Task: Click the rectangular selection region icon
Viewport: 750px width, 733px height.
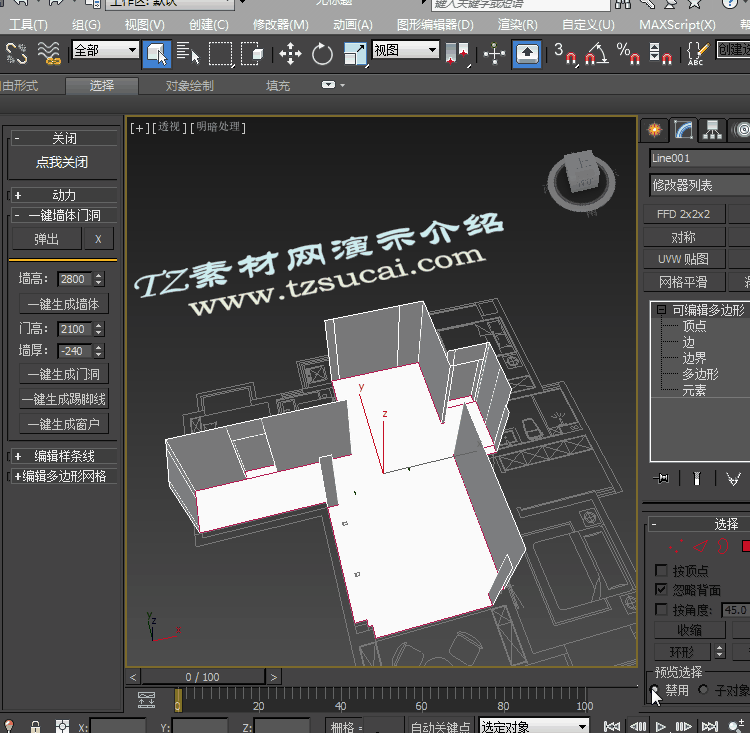Action: [220, 53]
